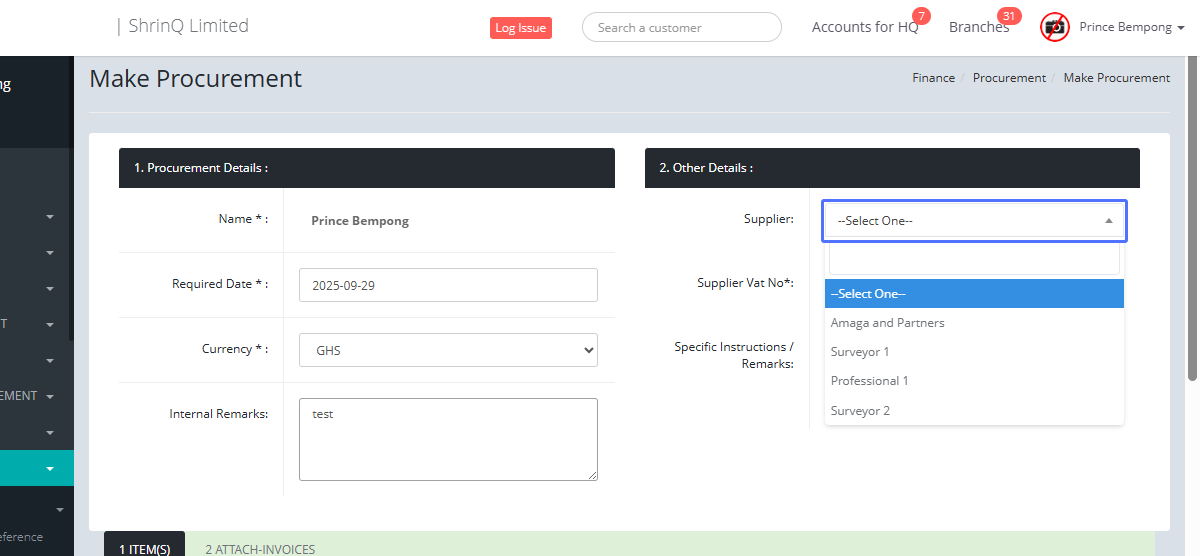This screenshot has height=556, width=1200.
Task: Click the Search a customer field
Action: [x=681, y=28]
